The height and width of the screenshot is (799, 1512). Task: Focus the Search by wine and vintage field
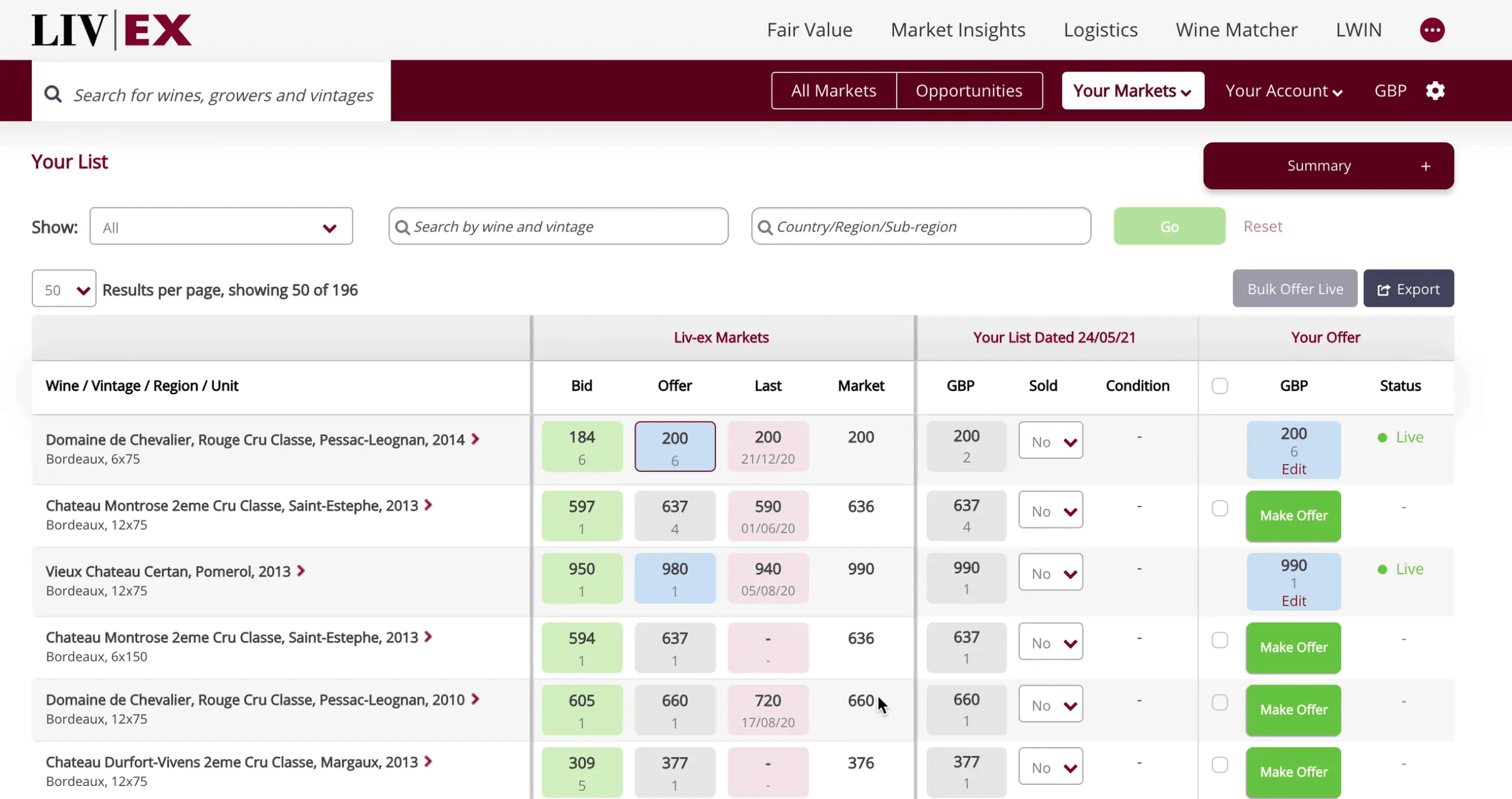point(558,226)
